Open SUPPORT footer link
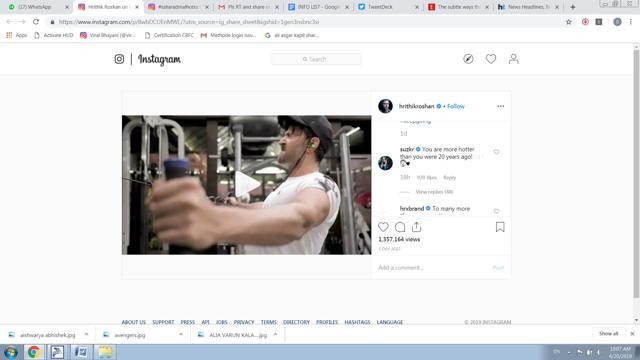The width and height of the screenshot is (640, 360). [163, 322]
